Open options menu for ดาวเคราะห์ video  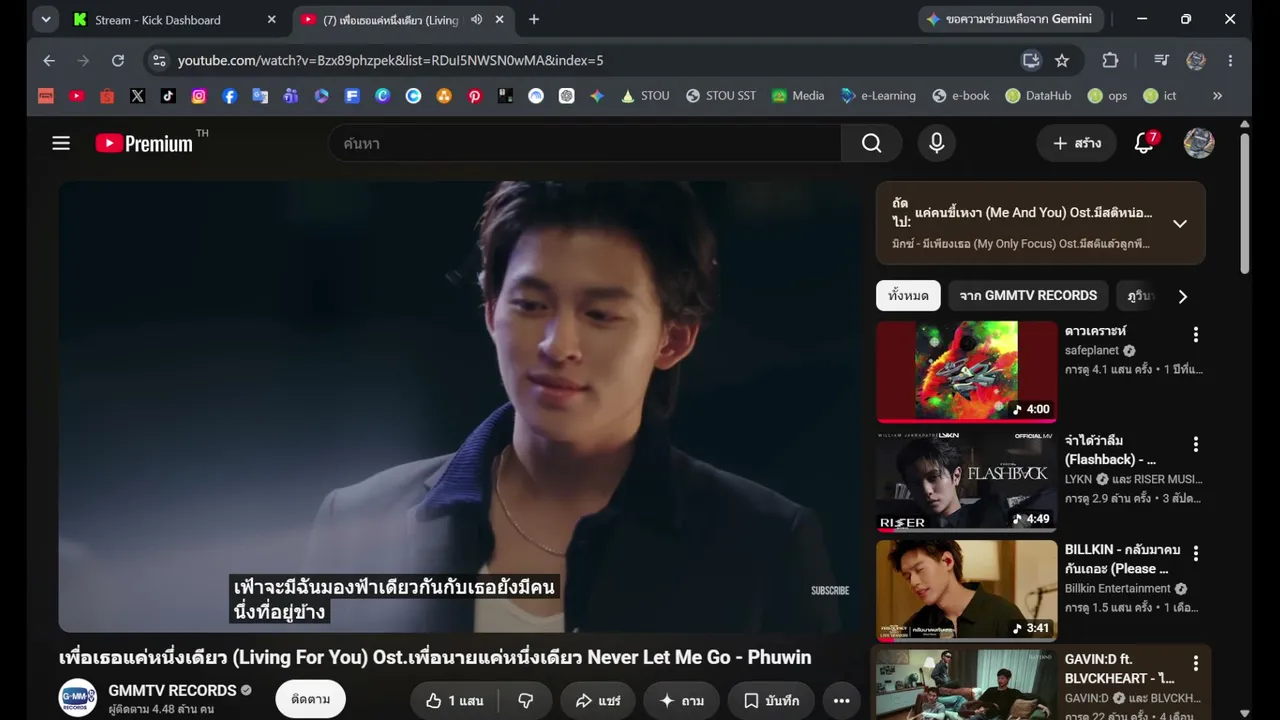(x=1195, y=334)
